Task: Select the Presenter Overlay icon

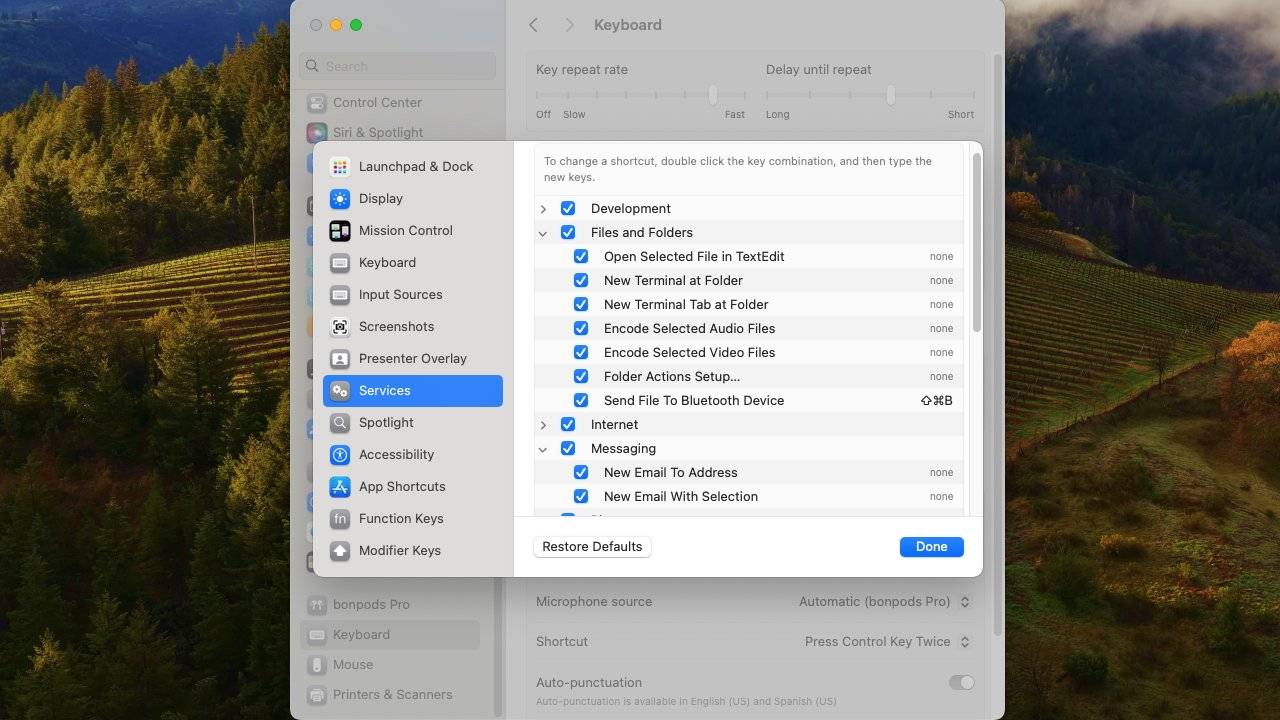Action: tap(340, 359)
